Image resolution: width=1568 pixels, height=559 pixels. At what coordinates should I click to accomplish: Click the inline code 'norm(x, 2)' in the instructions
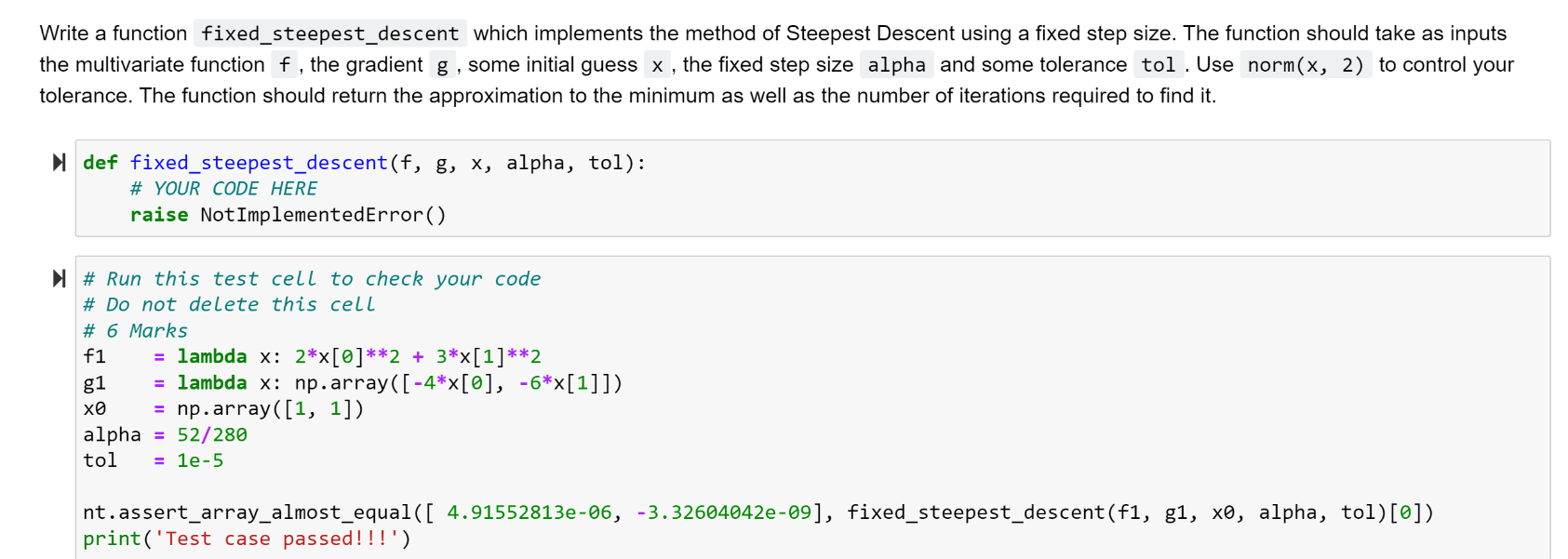pos(1306,65)
